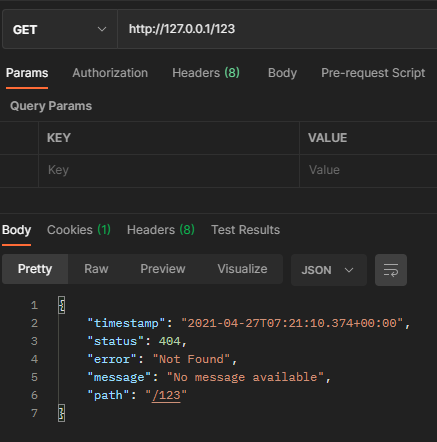Switch to the Pre-request Script tab
This screenshot has height=442, width=437.
(x=373, y=73)
